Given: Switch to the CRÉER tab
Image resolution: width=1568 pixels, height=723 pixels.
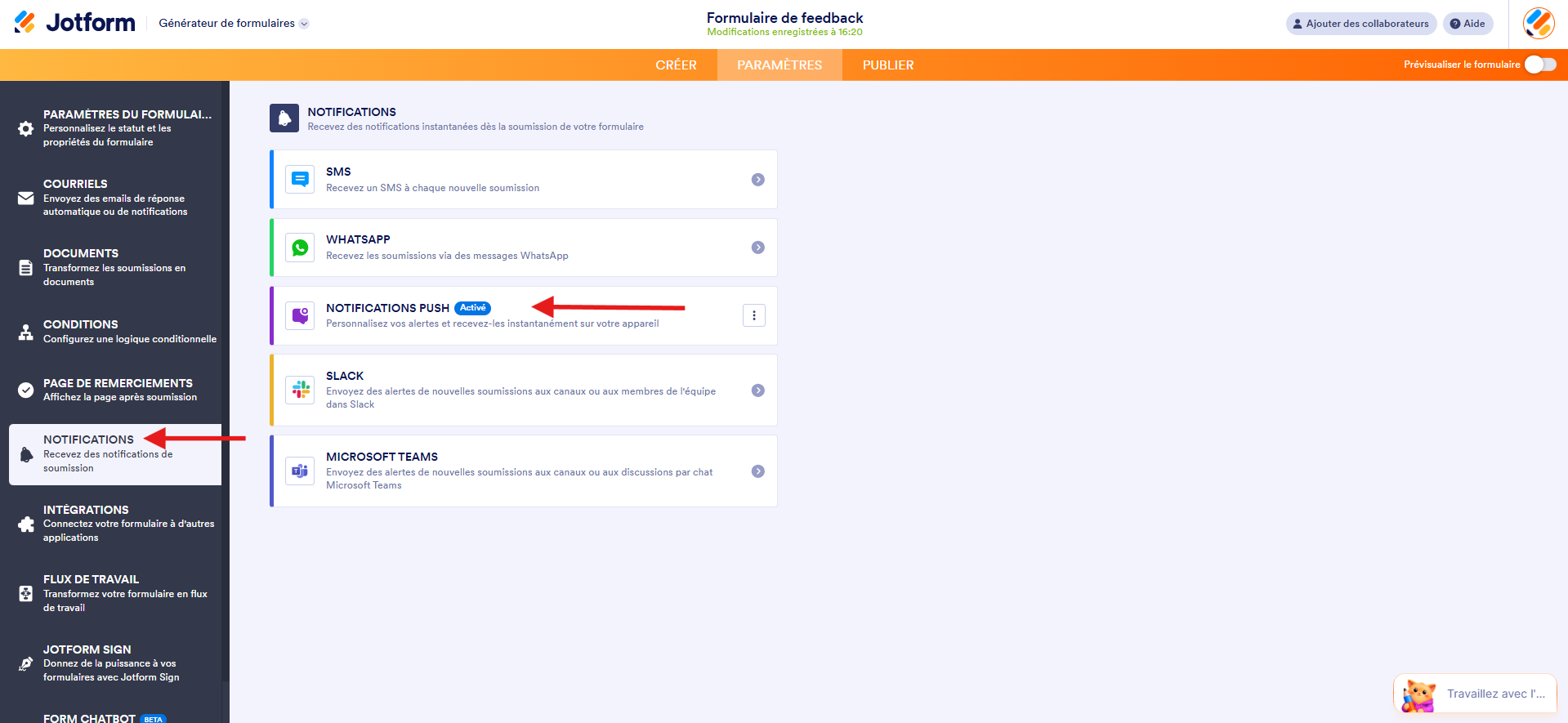Looking at the screenshot, I should click(x=676, y=65).
